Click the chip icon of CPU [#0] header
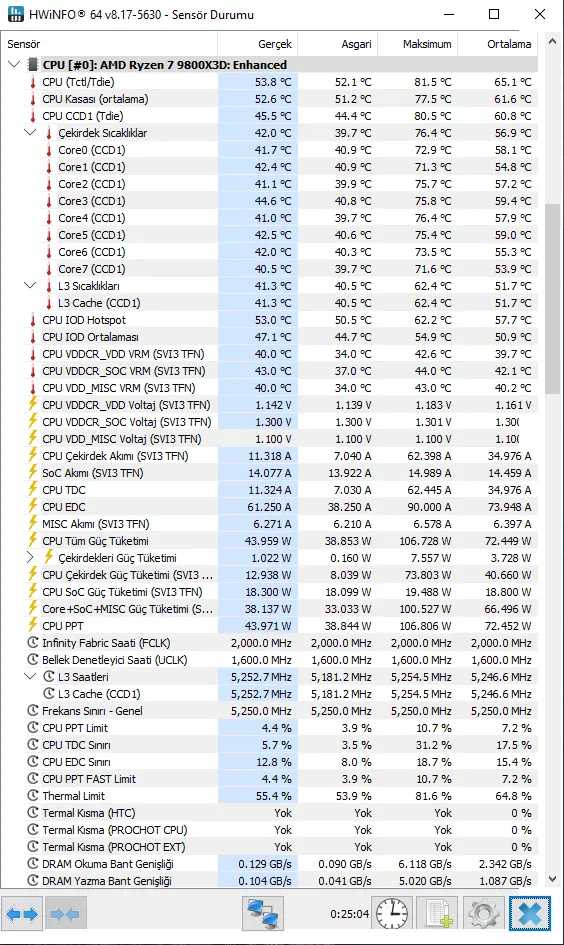 tap(33, 64)
